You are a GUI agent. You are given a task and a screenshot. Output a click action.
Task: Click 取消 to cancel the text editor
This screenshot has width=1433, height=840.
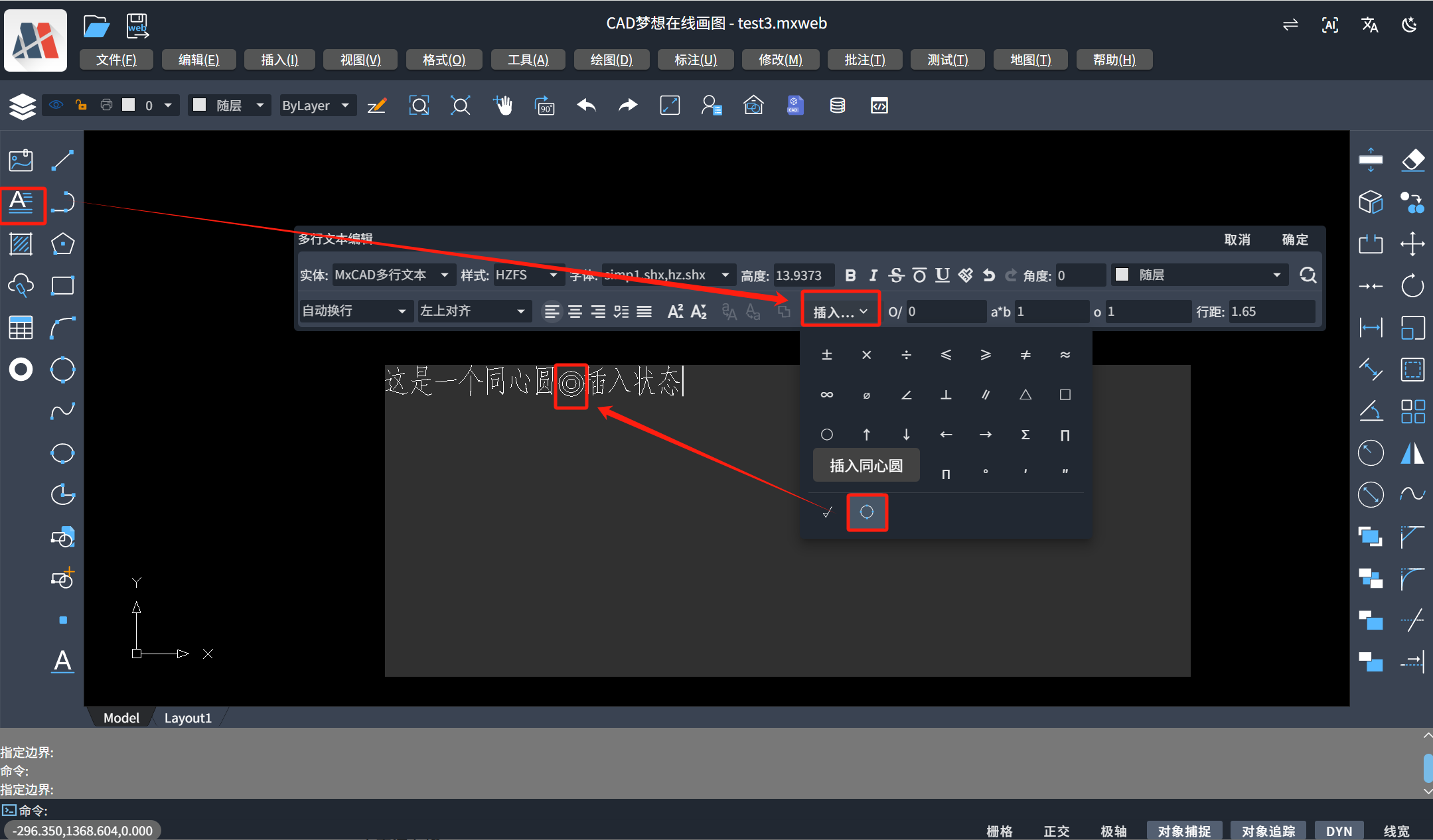[1237, 240]
